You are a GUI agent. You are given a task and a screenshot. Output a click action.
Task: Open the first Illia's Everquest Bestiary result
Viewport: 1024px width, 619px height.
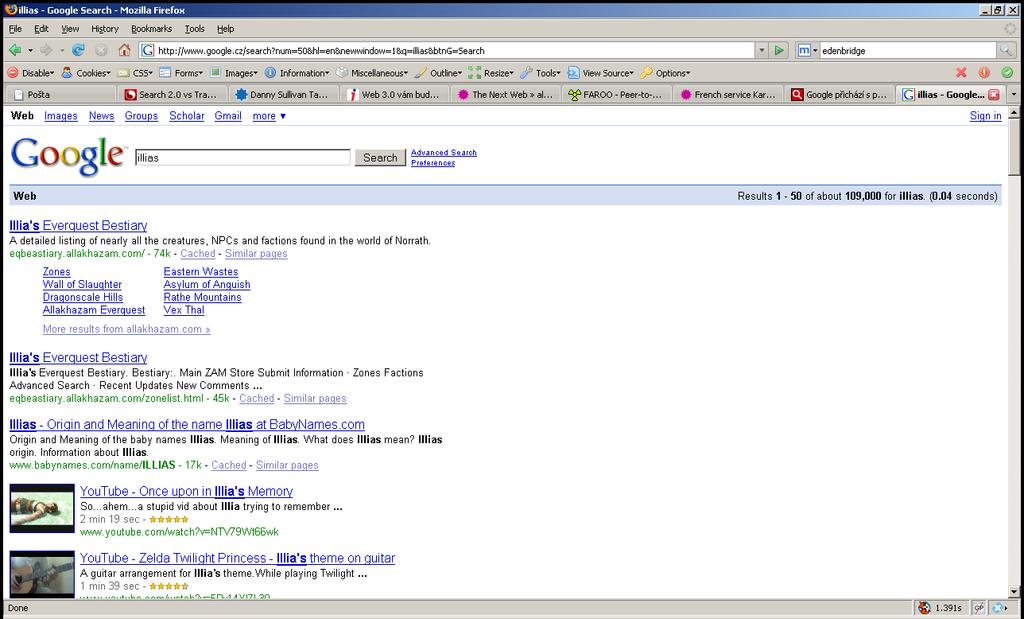pyautogui.click(x=78, y=225)
